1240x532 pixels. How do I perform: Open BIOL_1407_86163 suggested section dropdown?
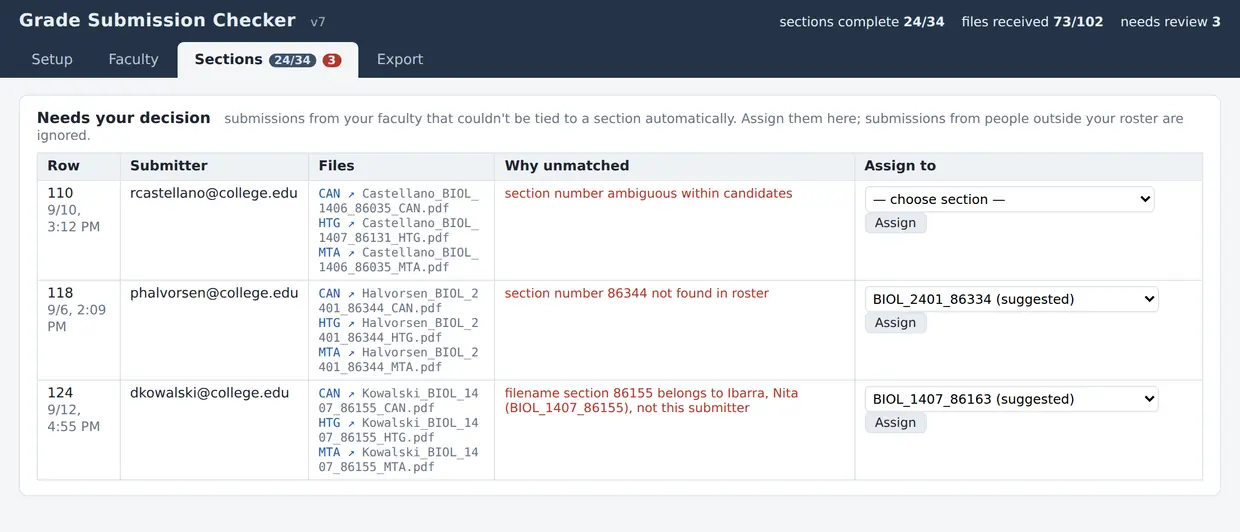(1012, 399)
